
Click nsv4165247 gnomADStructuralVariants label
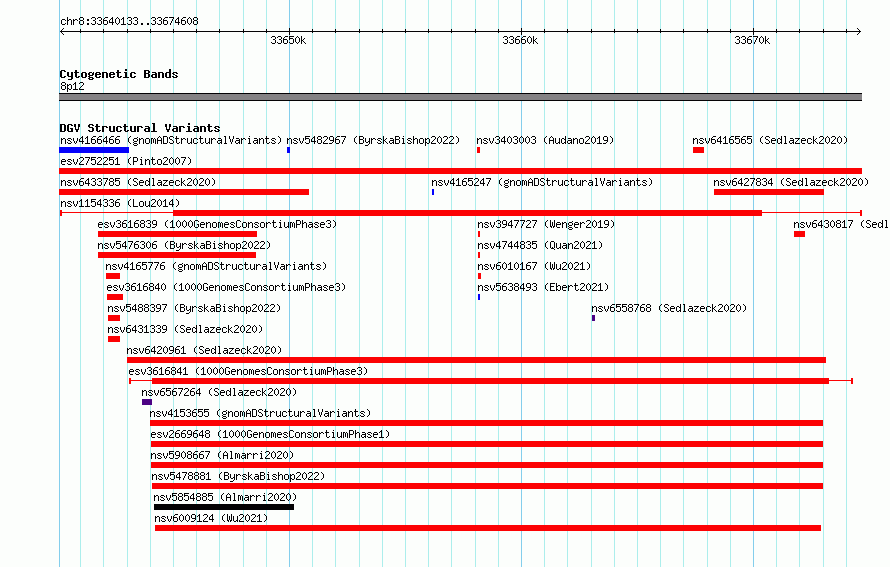[x=542, y=182]
